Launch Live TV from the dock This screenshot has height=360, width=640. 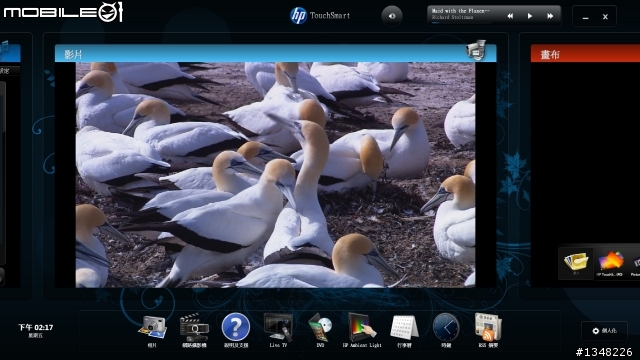[278, 327]
